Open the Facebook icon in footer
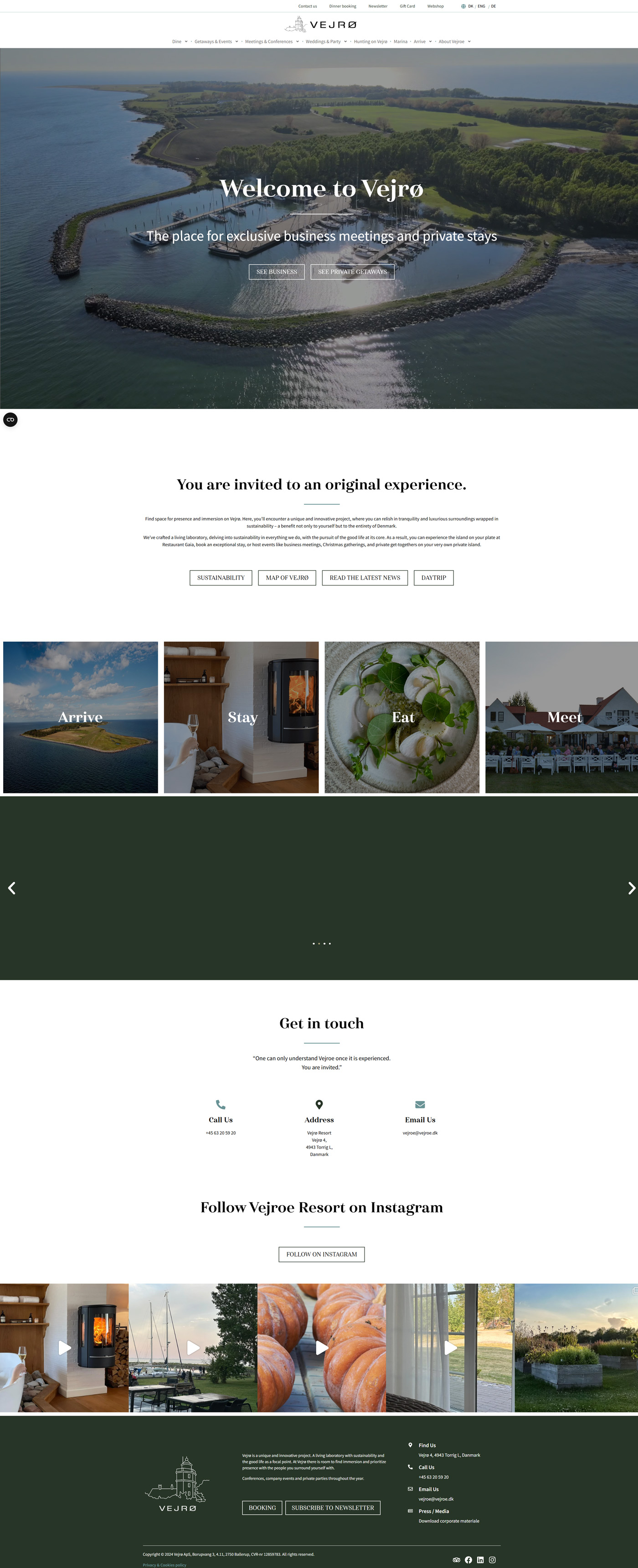The height and width of the screenshot is (1568, 638). [468, 1559]
